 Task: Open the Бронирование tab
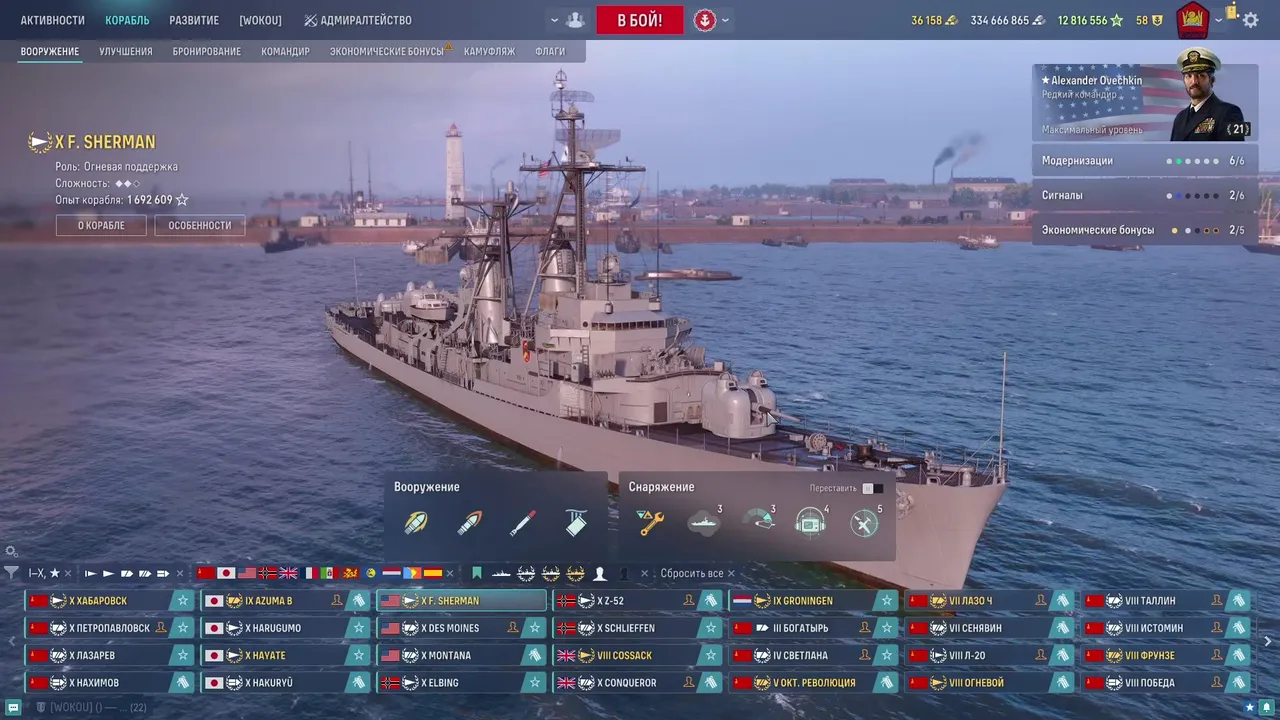pos(207,51)
